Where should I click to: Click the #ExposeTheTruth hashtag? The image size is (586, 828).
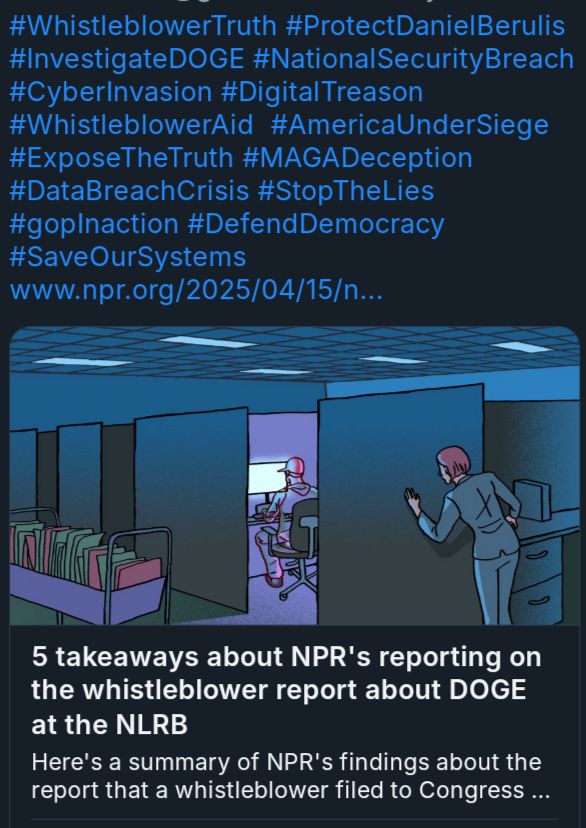tap(121, 158)
